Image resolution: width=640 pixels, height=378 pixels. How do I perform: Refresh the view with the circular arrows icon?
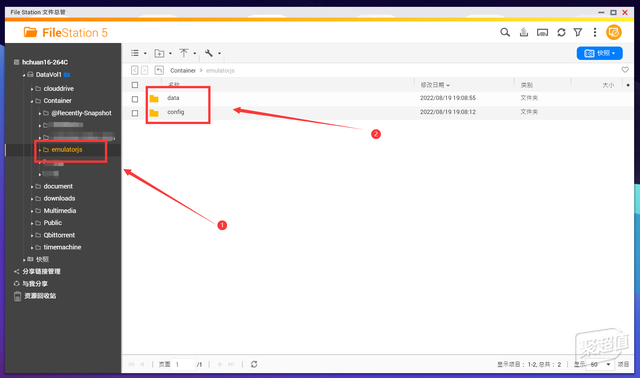pyautogui.click(x=561, y=32)
